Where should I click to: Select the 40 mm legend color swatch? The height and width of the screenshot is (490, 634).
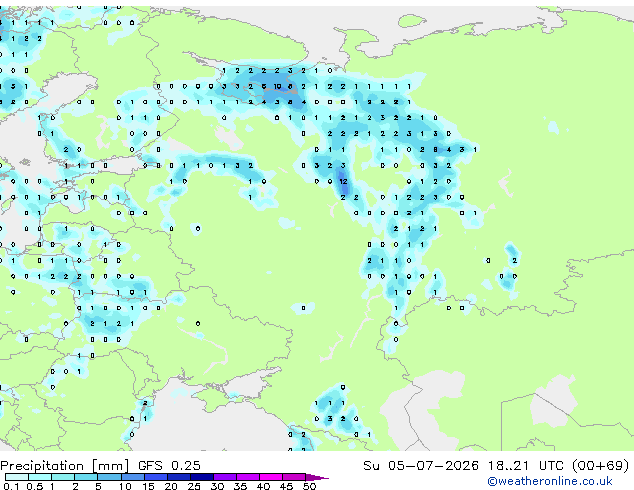point(271,477)
